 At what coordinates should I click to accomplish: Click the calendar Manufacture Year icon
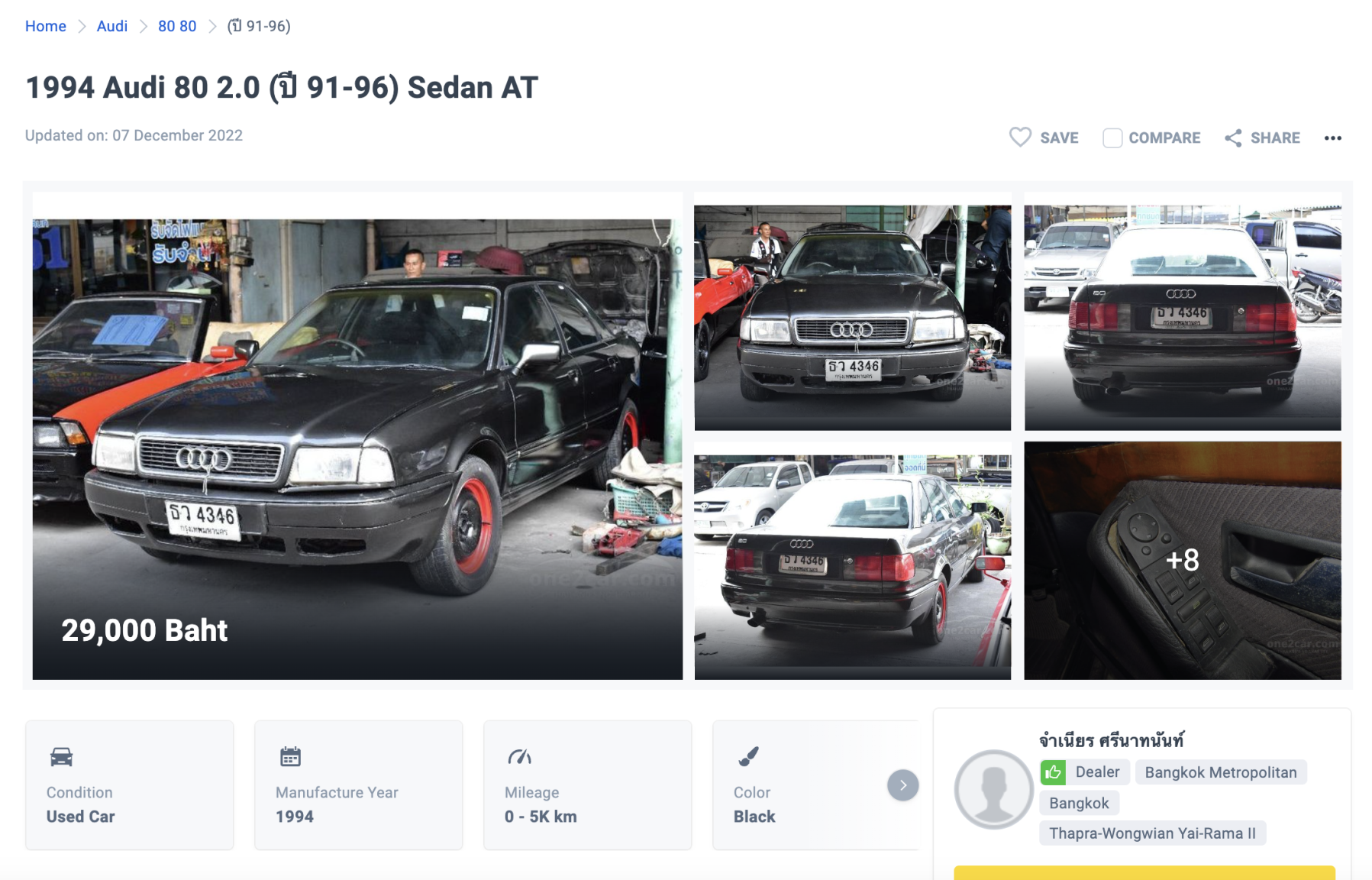click(x=290, y=756)
